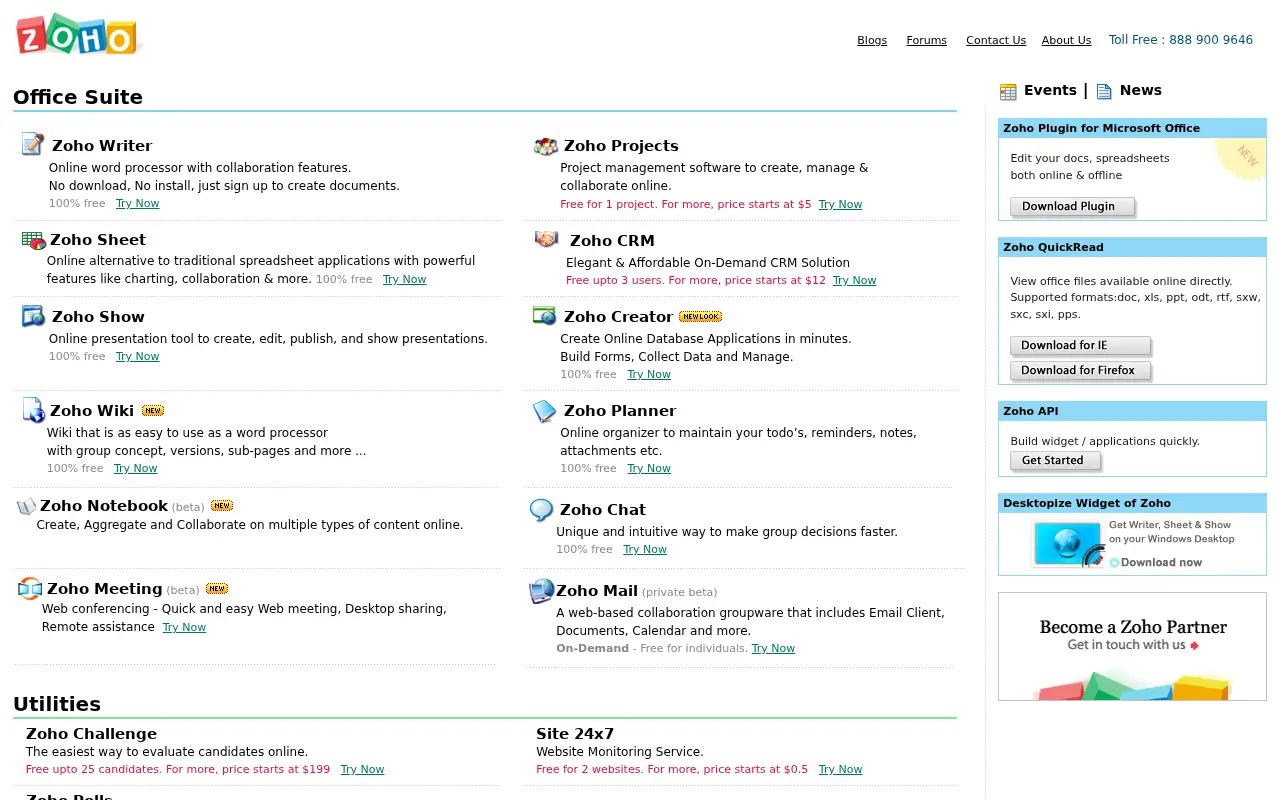Open the Contact Us page
Viewport: 1280px width, 800px height.
[996, 40]
